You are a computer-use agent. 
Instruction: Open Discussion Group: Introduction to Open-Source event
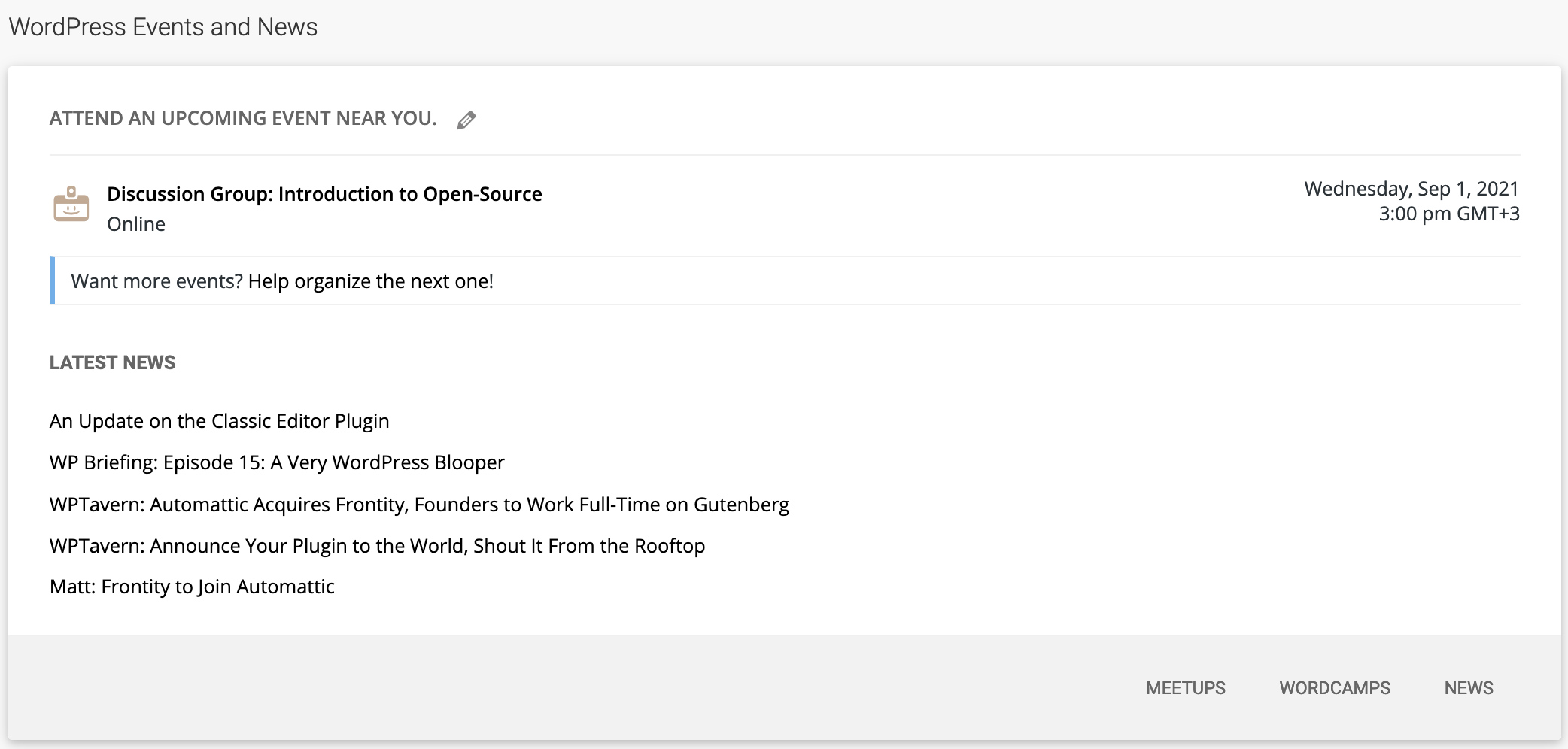point(324,194)
